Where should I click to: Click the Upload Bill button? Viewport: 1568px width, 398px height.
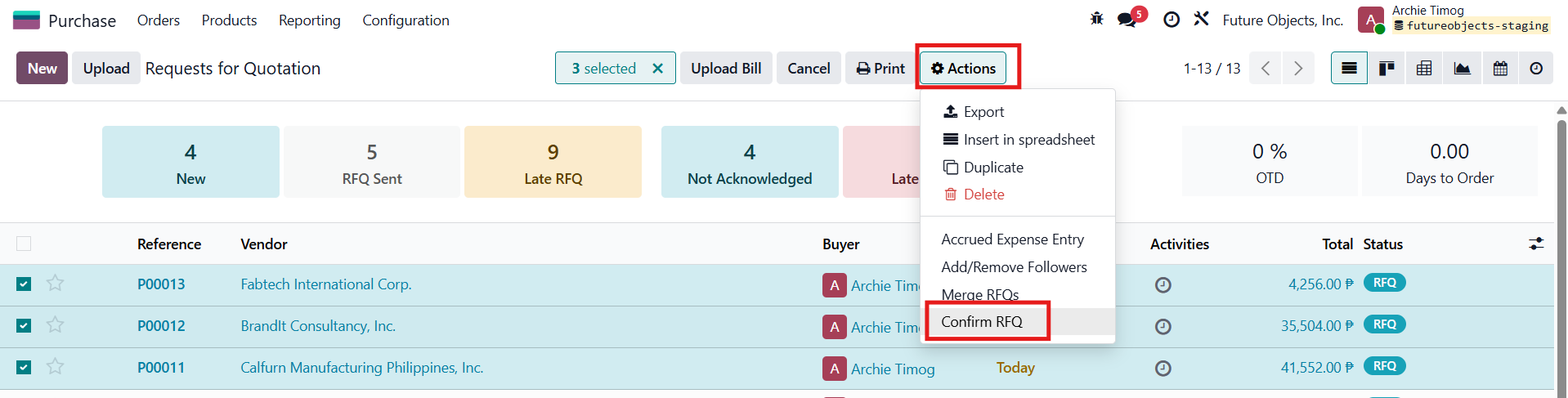pyautogui.click(x=726, y=69)
